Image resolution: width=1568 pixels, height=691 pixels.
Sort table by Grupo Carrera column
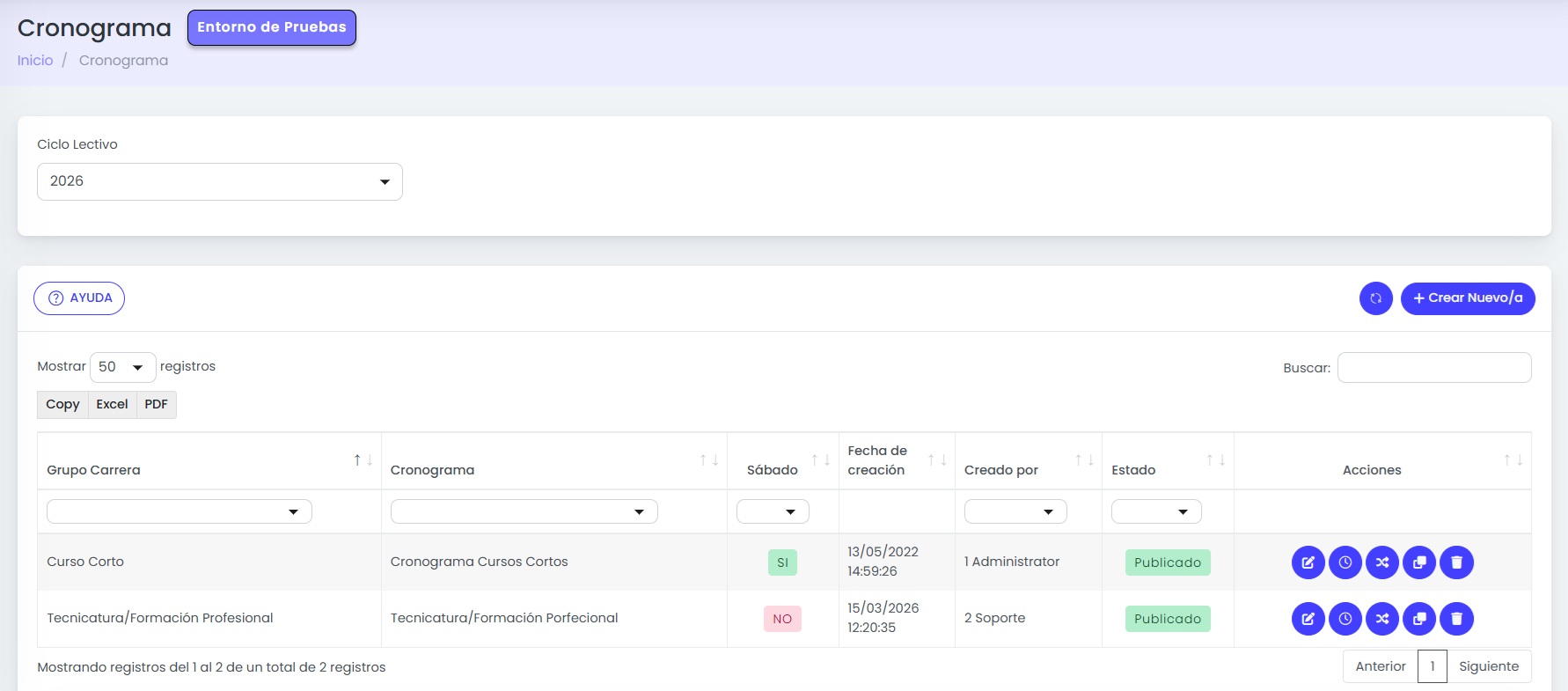tap(209, 461)
